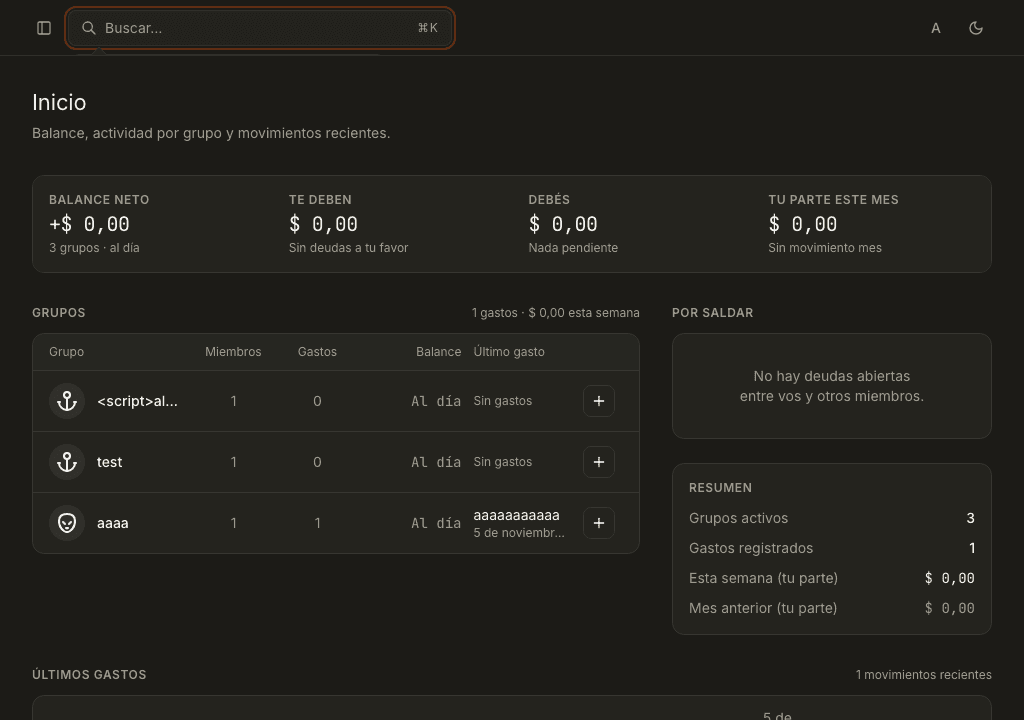1024x720 pixels.
Task: Click the 'aaaaaaaaaaa' last expense entry
Action: tap(516, 515)
